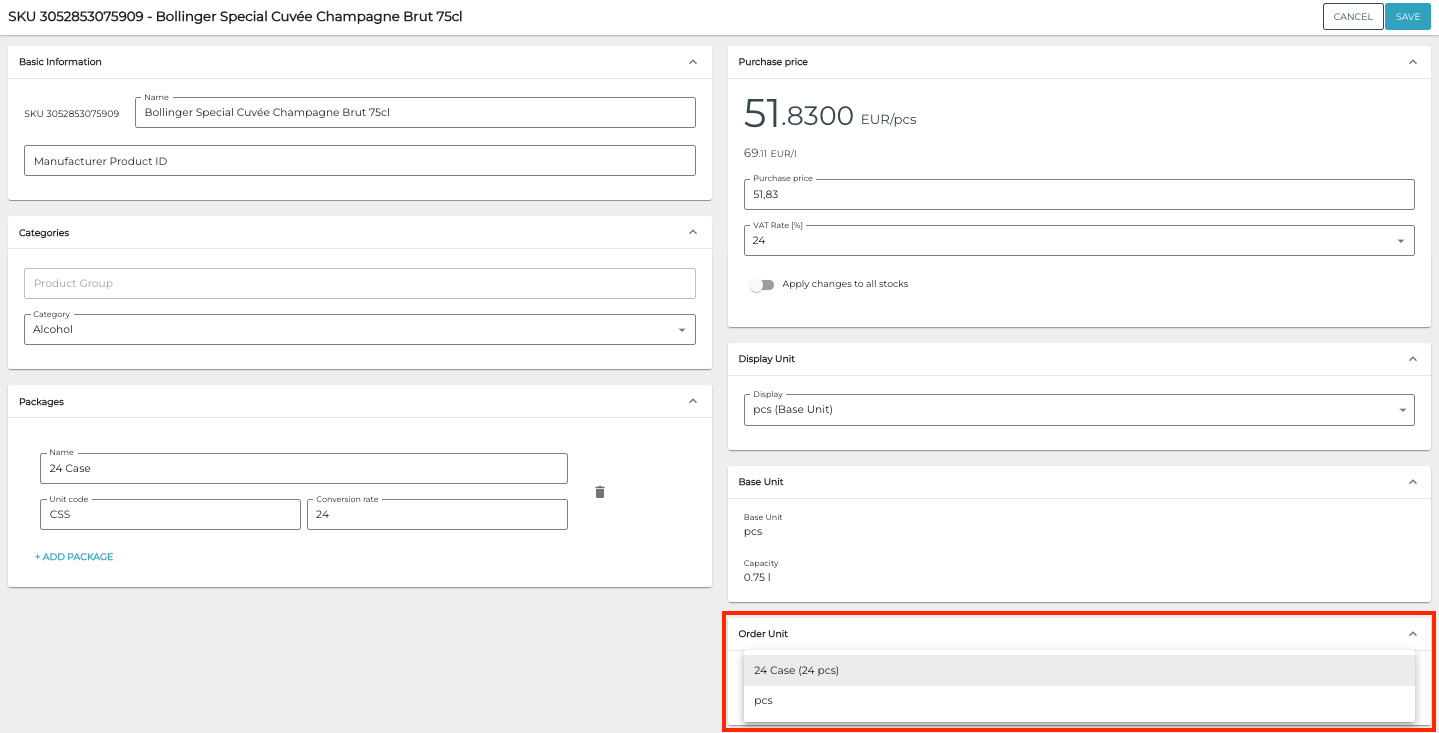Collapse the Display Unit panel
This screenshot has height=733, width=1439.
coord(1412,358)
